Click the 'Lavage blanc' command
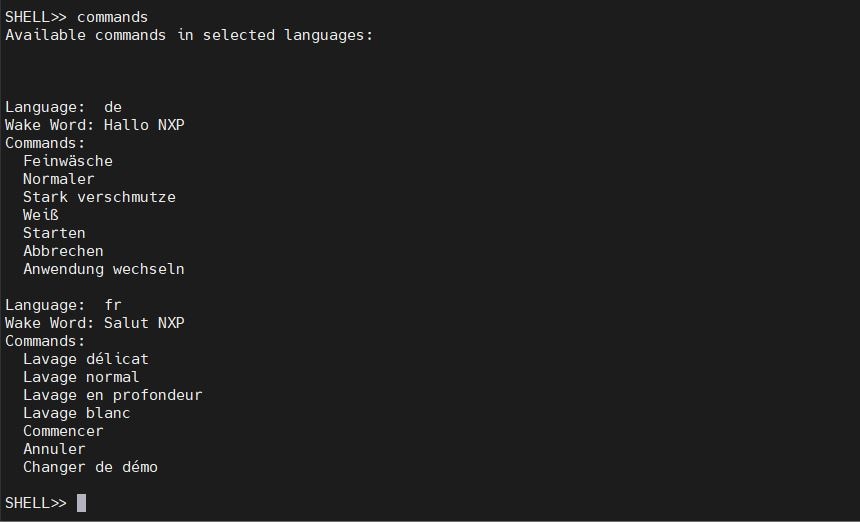The height and width of the screenshot is (522, 860). [77, 413]
